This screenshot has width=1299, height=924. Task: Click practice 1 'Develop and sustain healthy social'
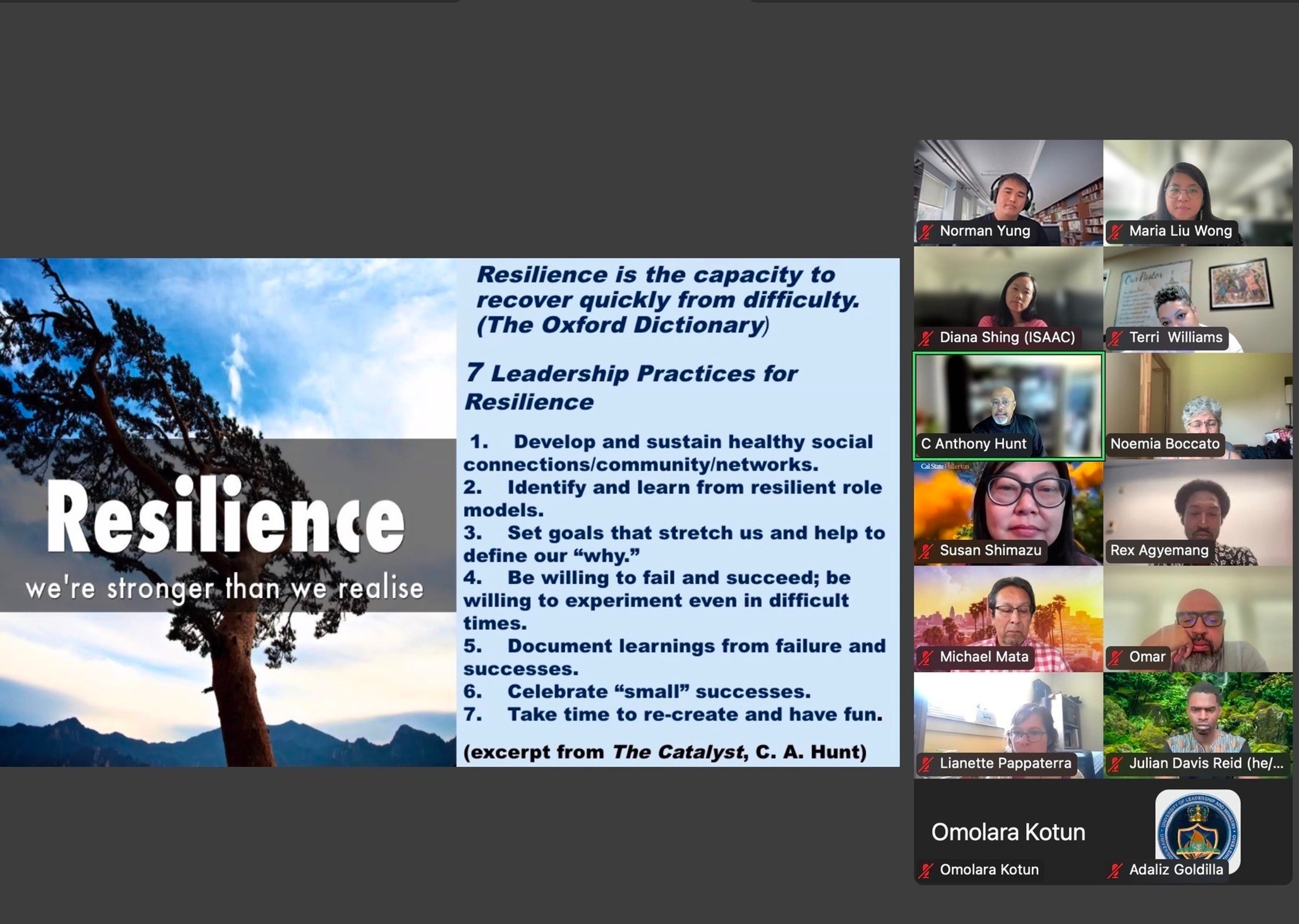(x=668, y=453)
